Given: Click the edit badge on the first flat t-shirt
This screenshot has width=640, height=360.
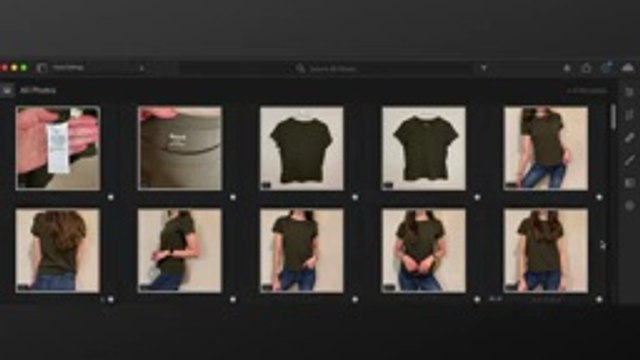Looking at the screenshot, I should point(266,185).
